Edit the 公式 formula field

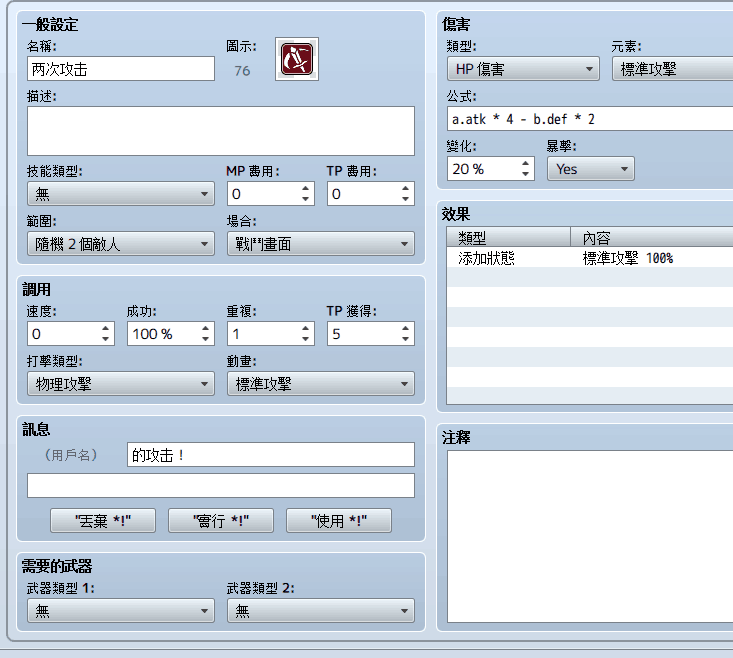pos(590,119)
